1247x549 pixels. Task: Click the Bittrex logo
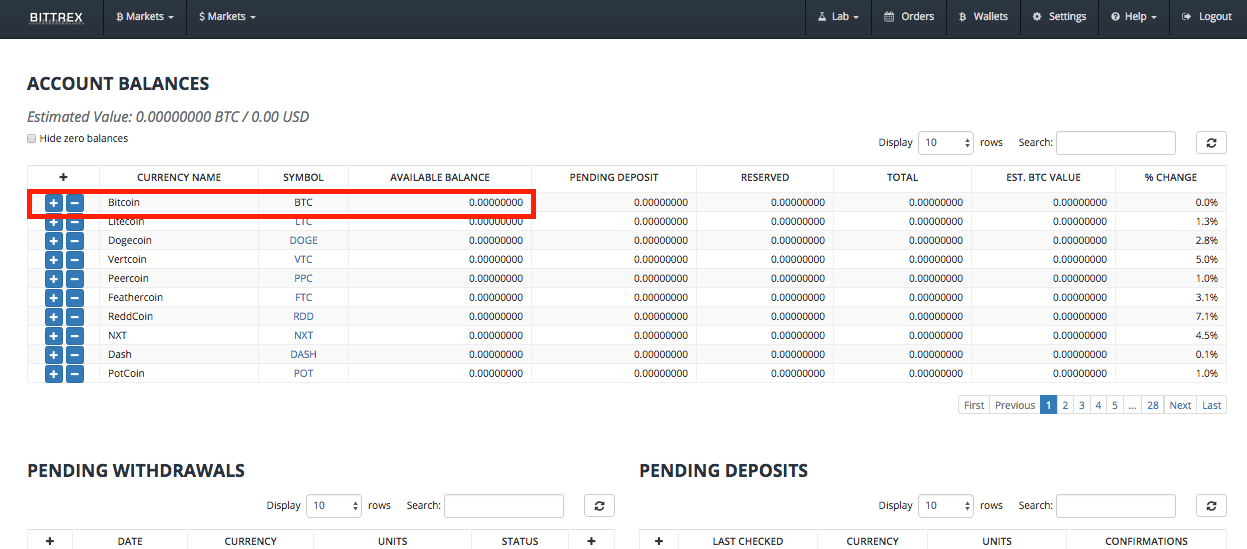54,17
